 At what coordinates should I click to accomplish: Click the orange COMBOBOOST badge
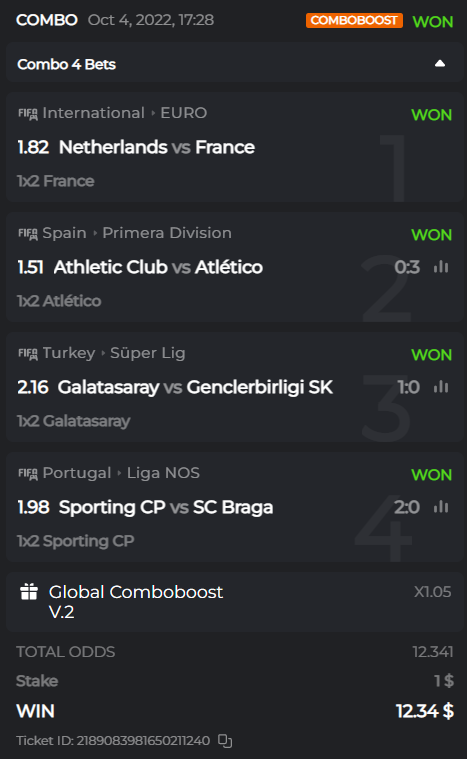coord(354,20)
